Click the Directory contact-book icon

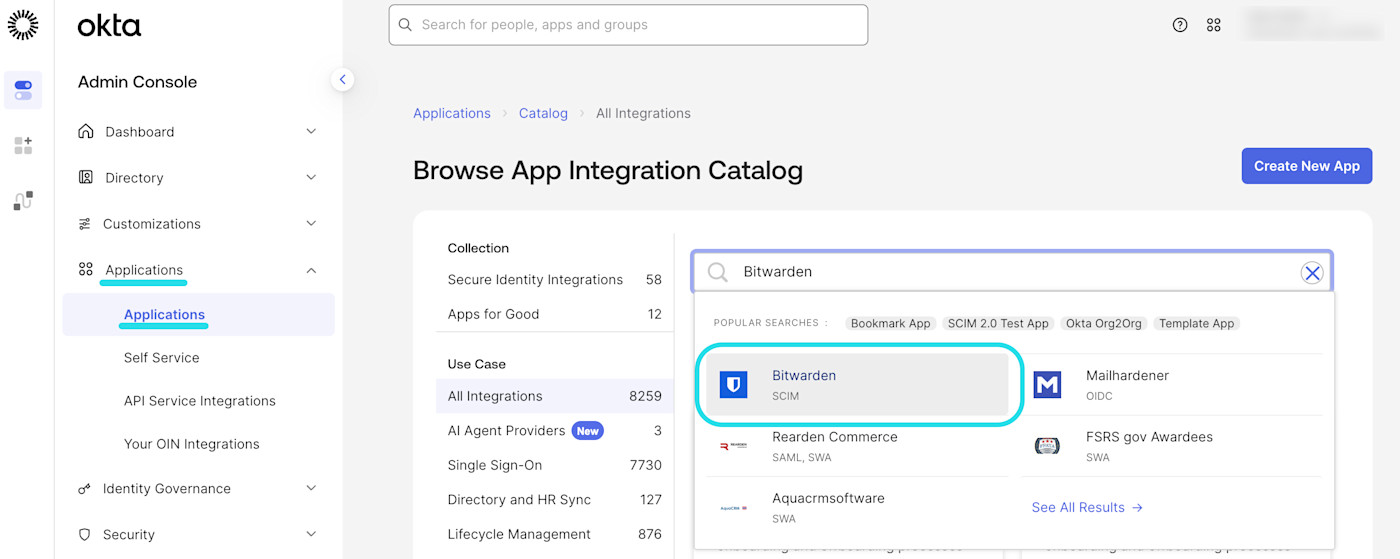click(85, 177)
